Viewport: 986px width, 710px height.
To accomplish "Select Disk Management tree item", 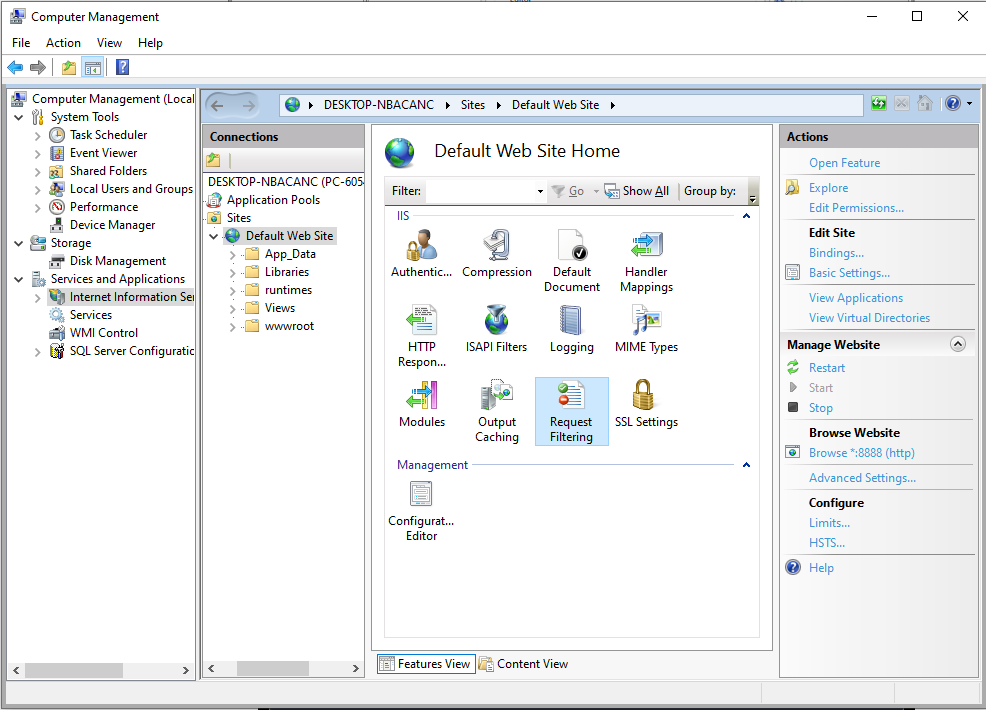I will click(x=118, y=261).
